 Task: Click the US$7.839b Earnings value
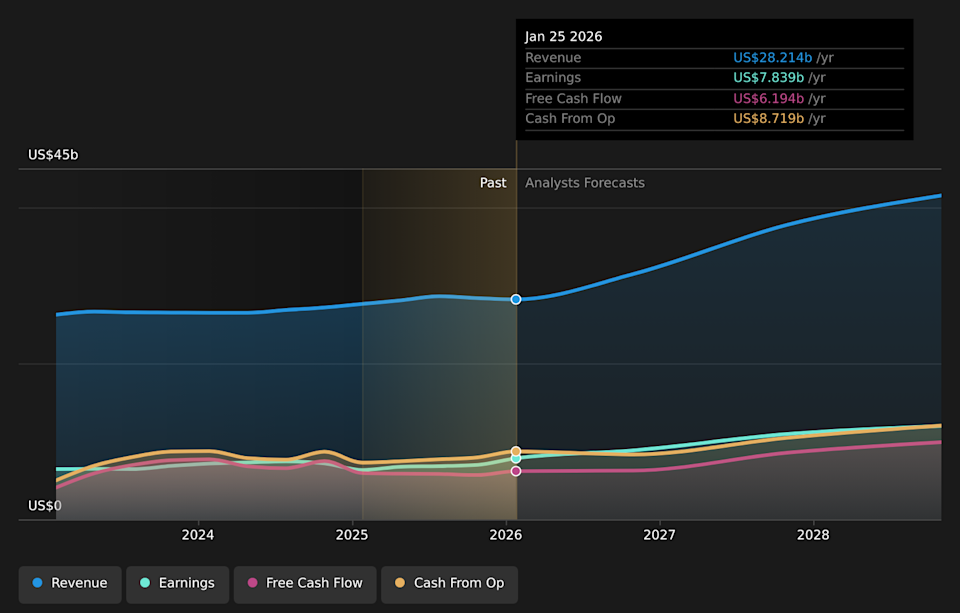pyautogui.click(x=768, y=77)
